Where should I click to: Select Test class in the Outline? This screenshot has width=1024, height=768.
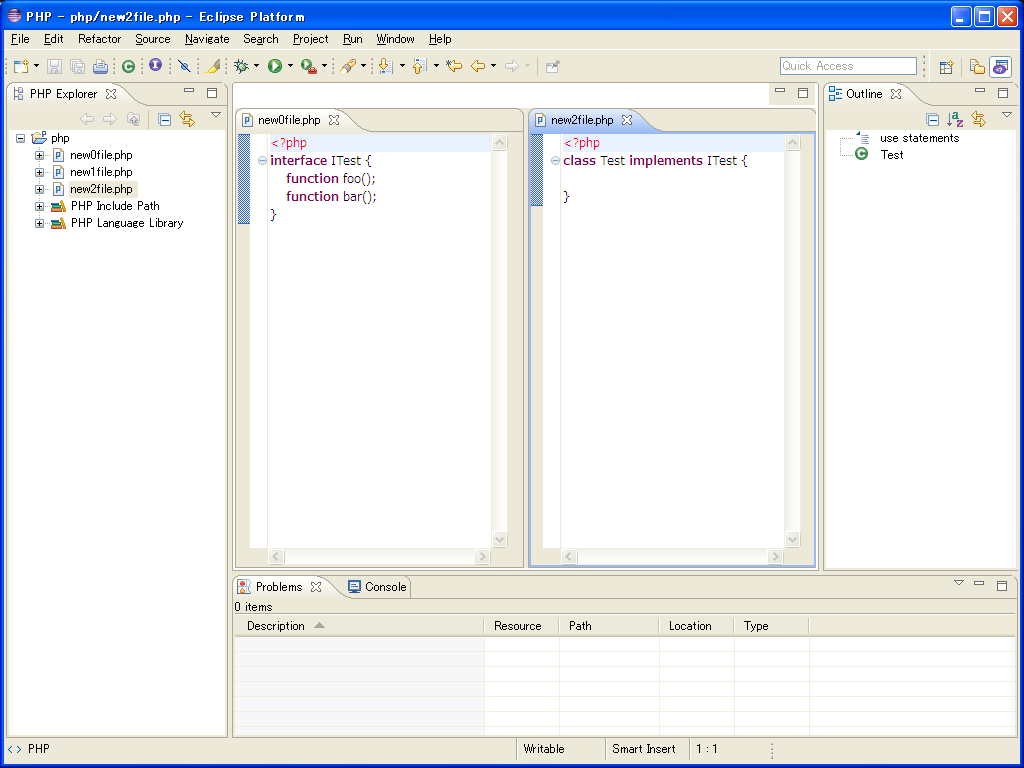[891, 155]
